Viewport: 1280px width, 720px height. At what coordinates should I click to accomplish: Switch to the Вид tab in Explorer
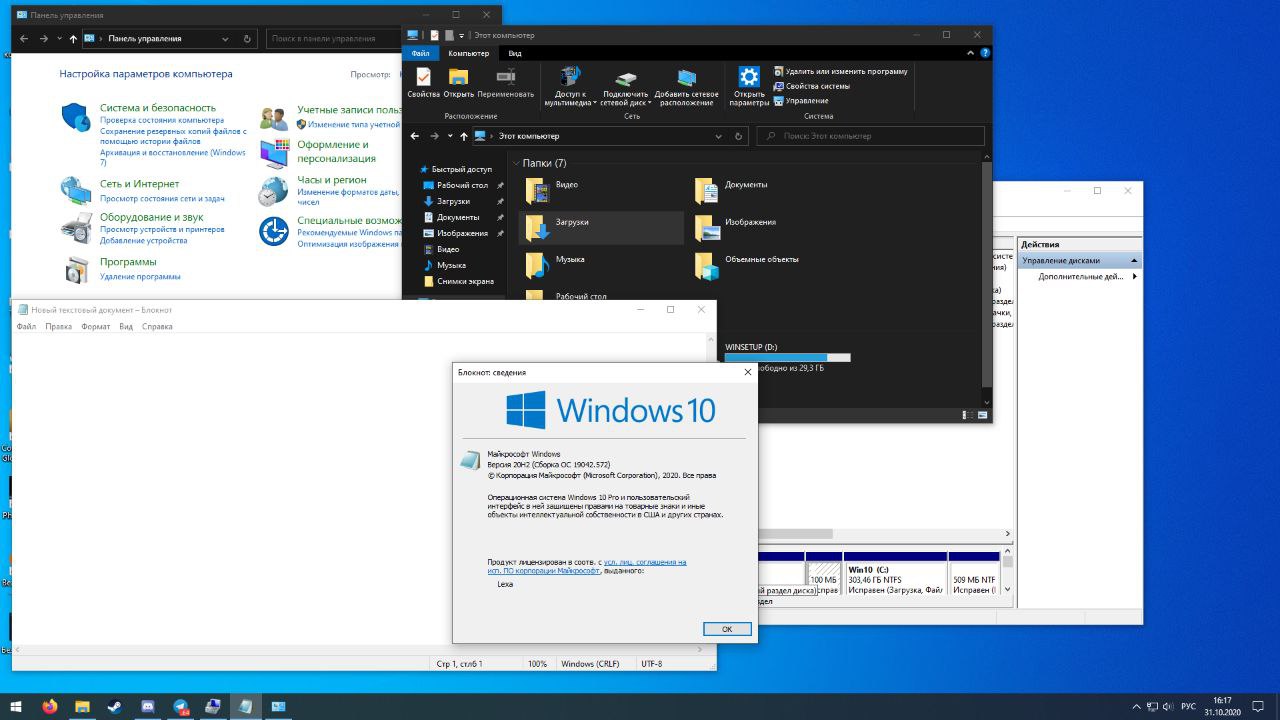coord(515,53)
